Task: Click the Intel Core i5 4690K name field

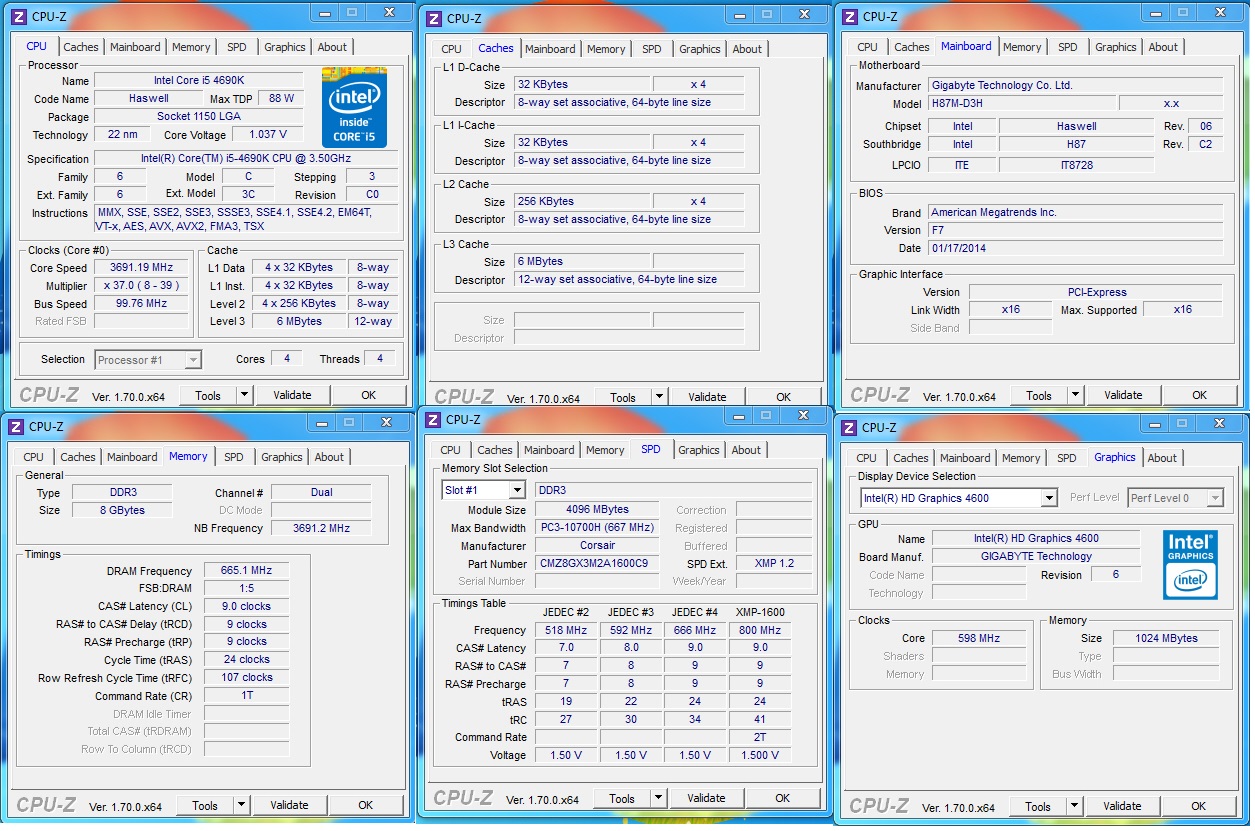Action: pyautogui.click(x=198, y=80)
